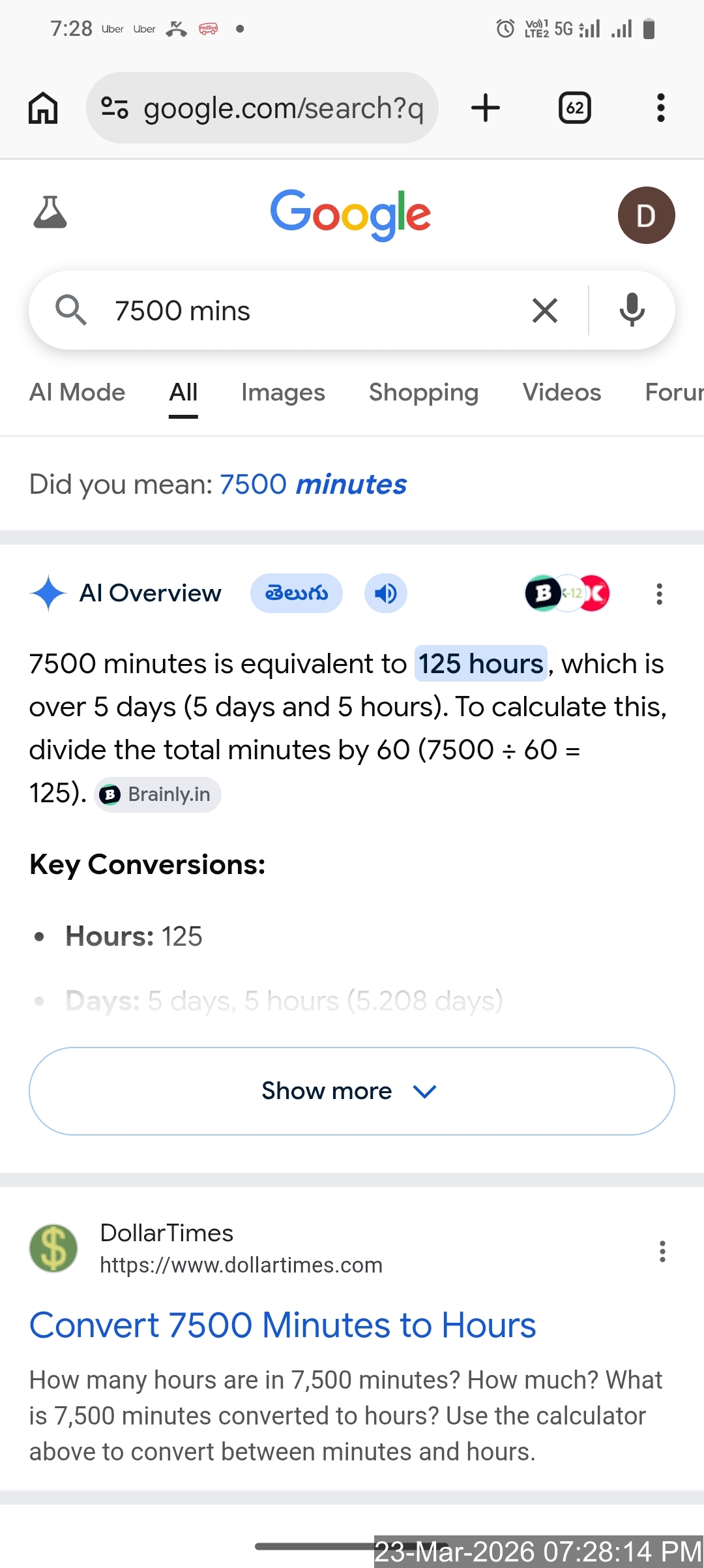Open new tab with plus icon
704x1568 pixels.
click(486, 108)
